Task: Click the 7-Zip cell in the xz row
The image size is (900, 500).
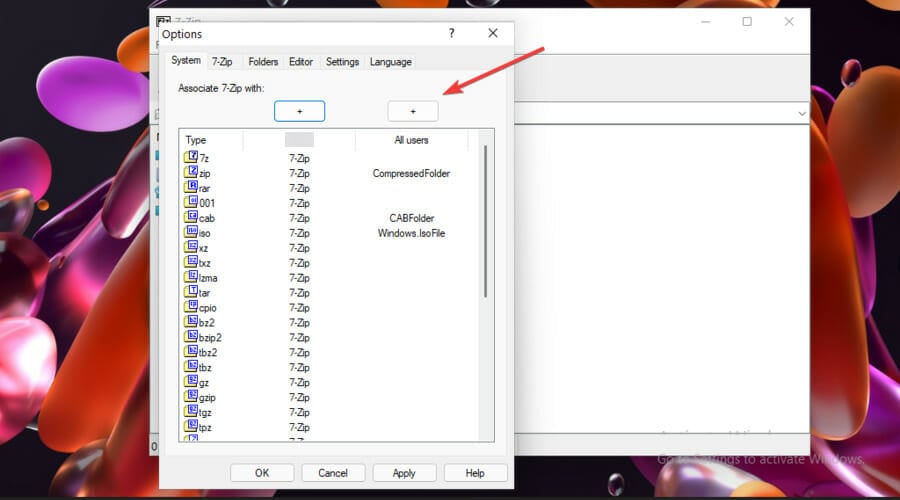Action: tap(300, 248)
